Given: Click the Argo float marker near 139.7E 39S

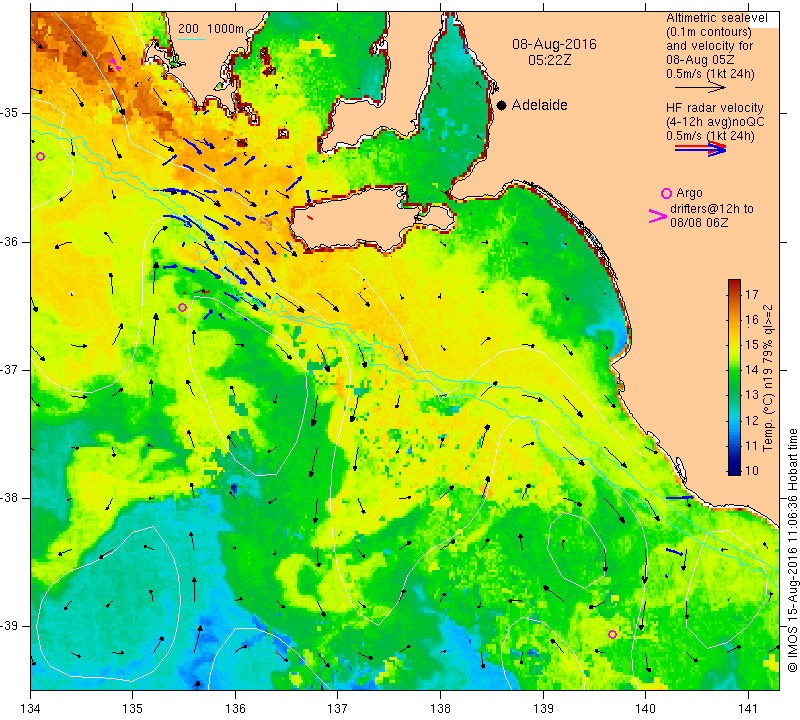Looking at the screenshot, I should 612,634.
